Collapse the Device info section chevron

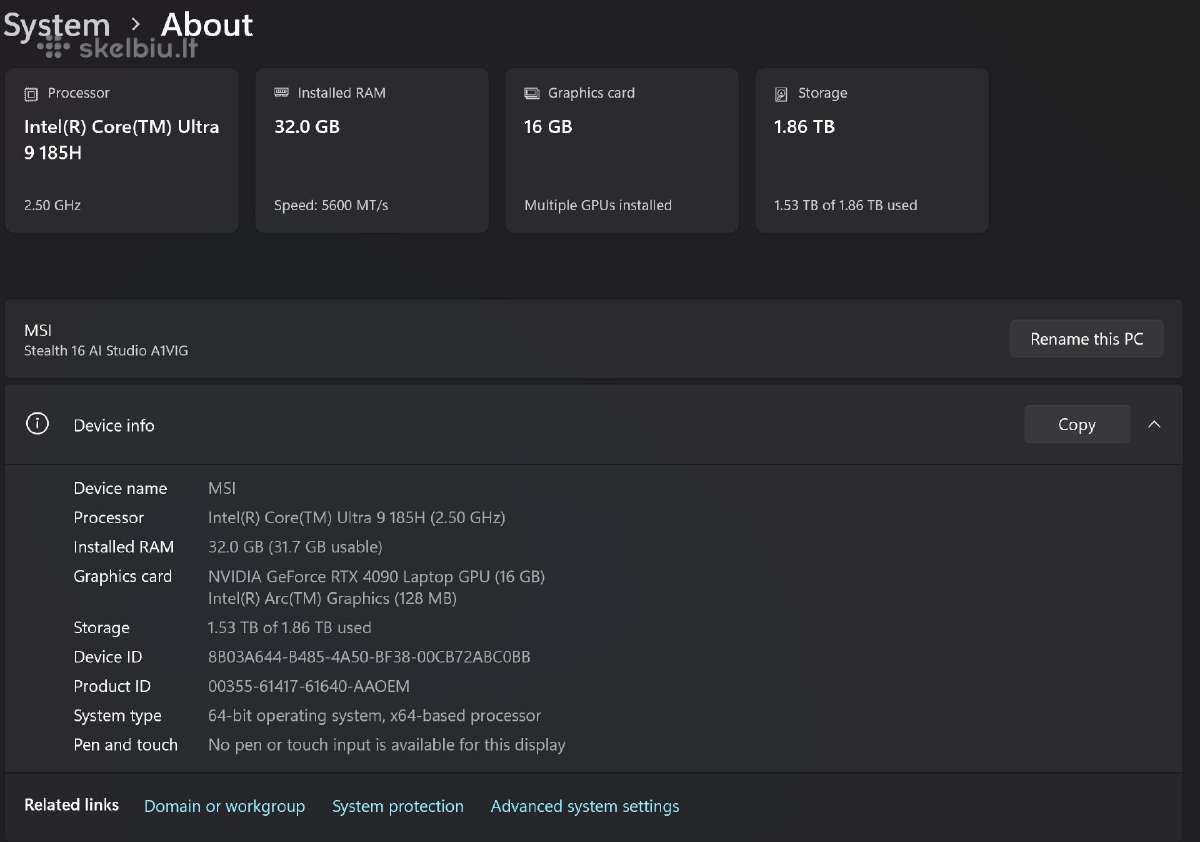1154,424
